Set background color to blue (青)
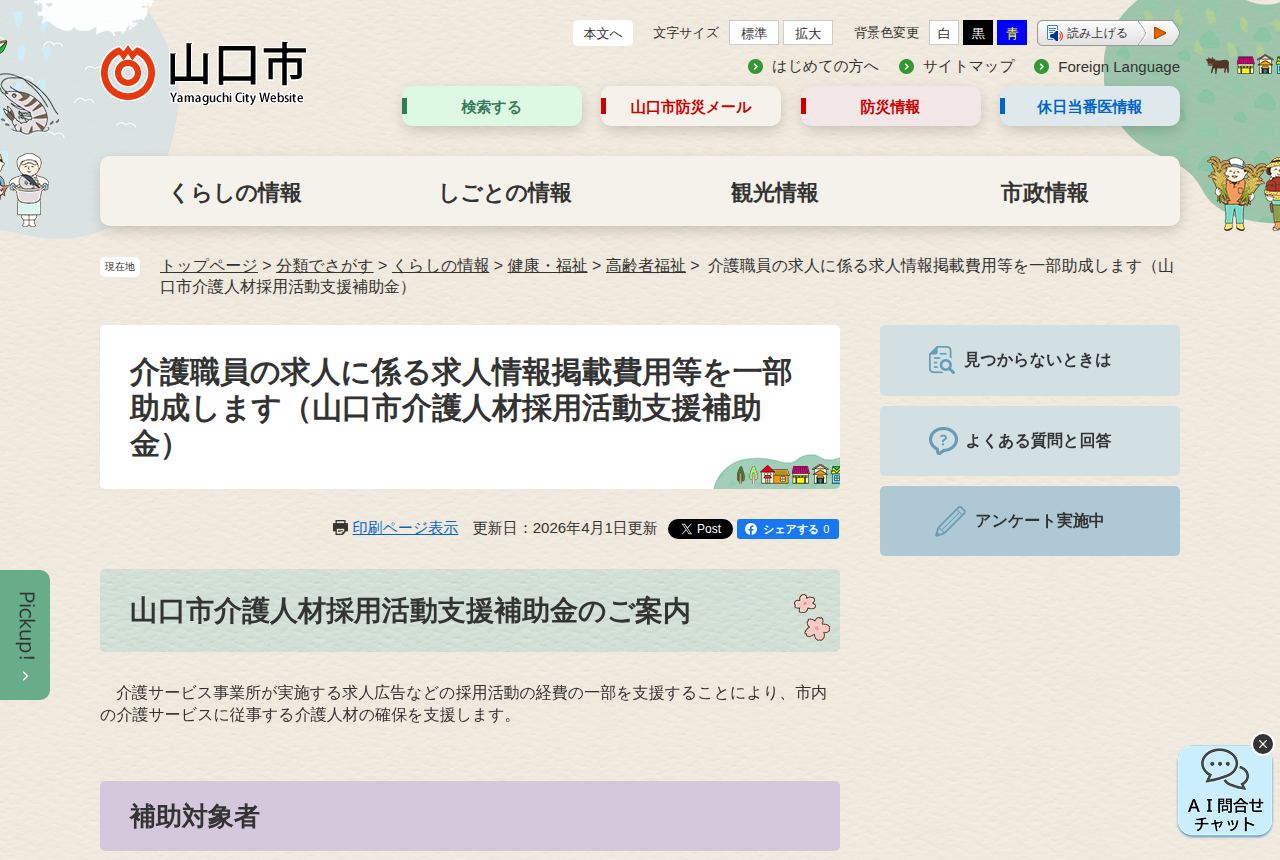1280x860 pixels. [1012, 33]
